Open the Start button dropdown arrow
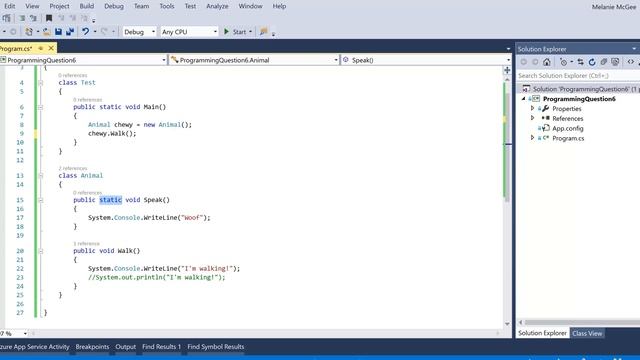The width and height of the screenshot is (640, 360). (250, 31)
